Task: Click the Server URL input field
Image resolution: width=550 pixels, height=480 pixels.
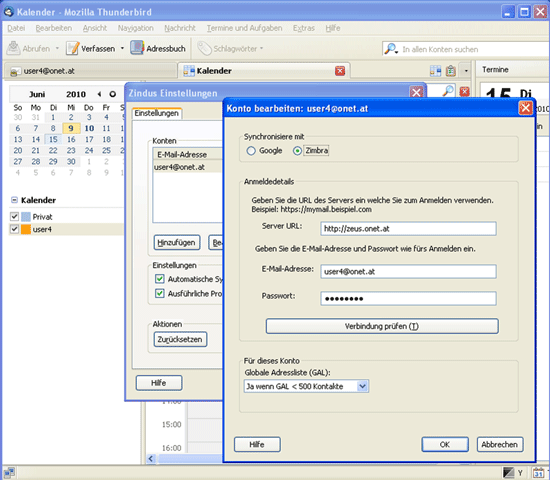Action: pos(408,229)
